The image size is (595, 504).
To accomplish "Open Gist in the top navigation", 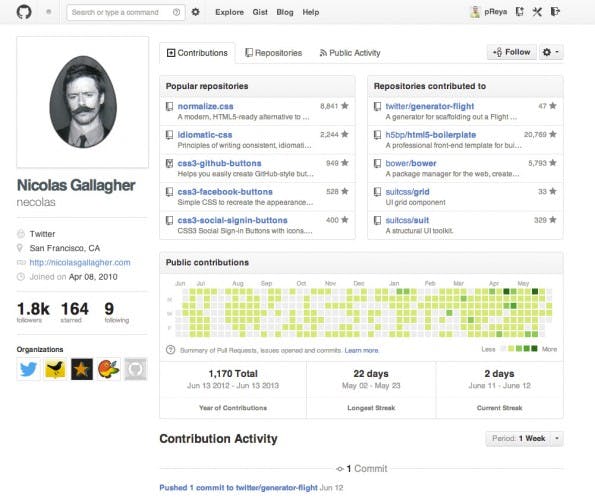I will pyautogui.click(x=260, y=12).
